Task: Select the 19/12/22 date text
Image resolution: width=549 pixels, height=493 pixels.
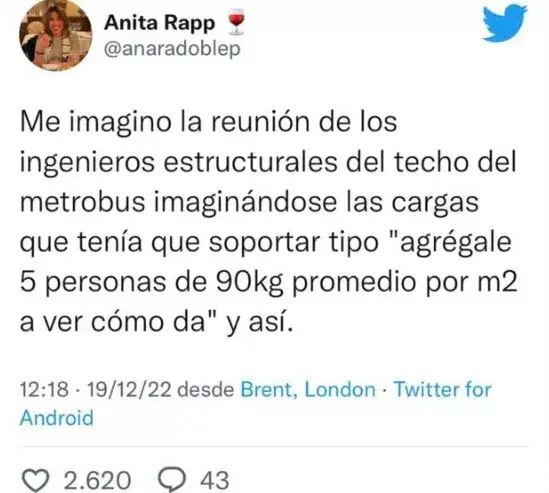Action: pos(129,390)
